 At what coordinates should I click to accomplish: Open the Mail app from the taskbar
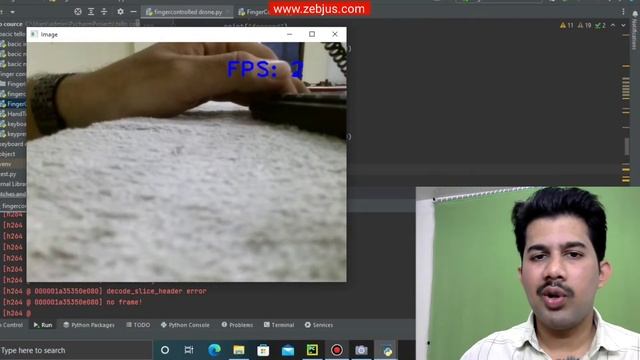tap(288, 350)
